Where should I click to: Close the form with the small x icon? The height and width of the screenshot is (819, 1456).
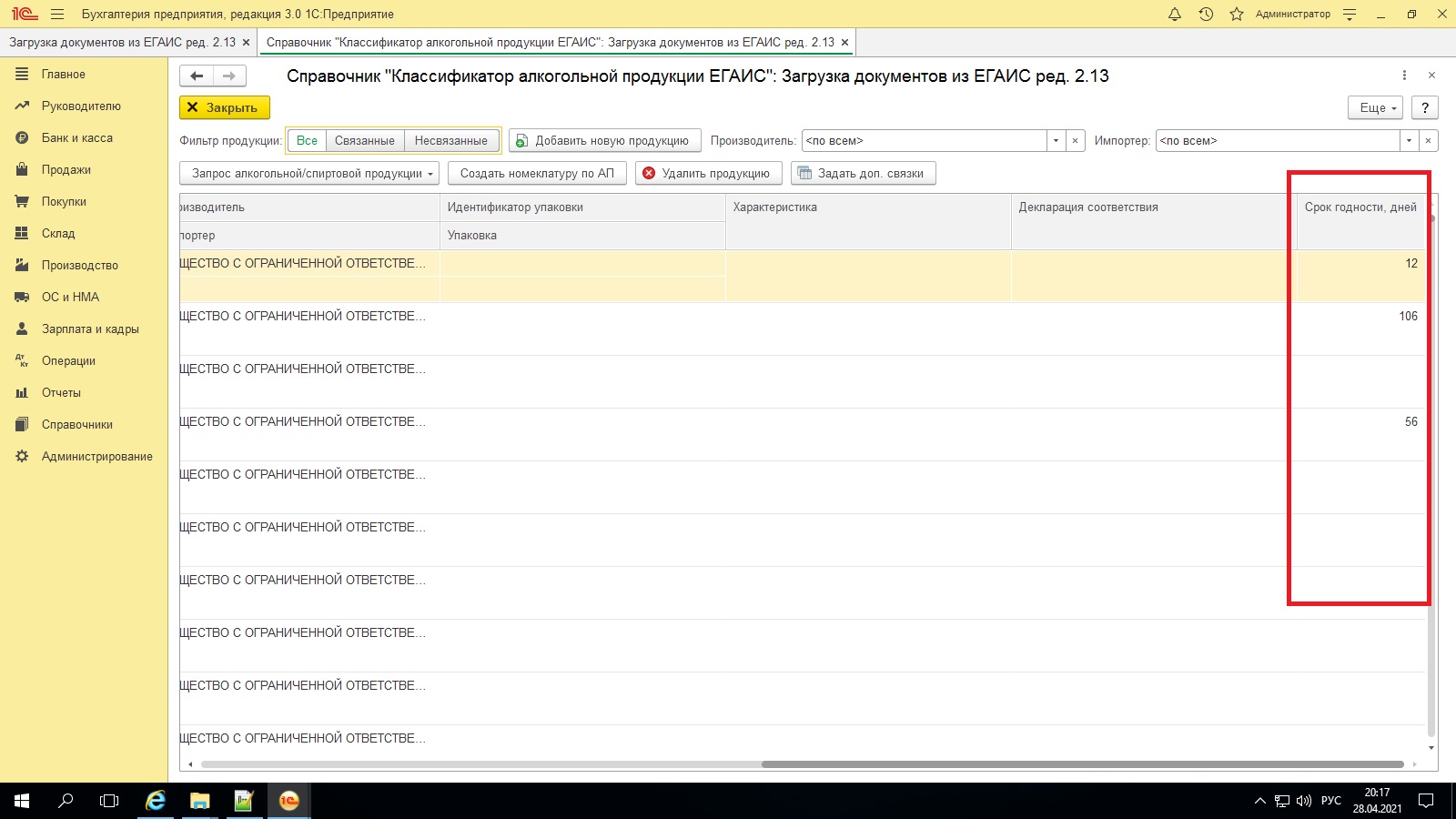[x=1431, y=76]
